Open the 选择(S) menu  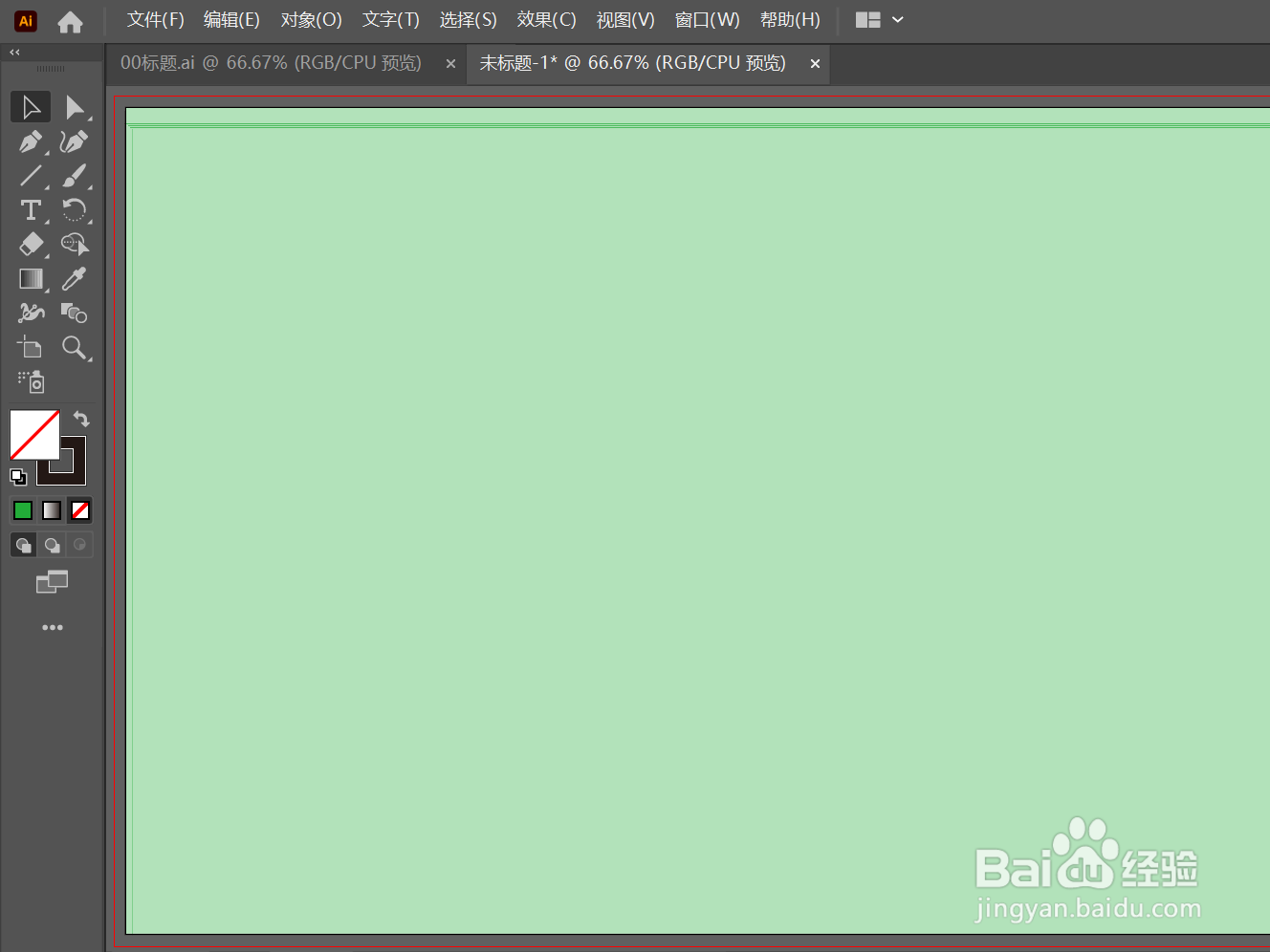469,20
